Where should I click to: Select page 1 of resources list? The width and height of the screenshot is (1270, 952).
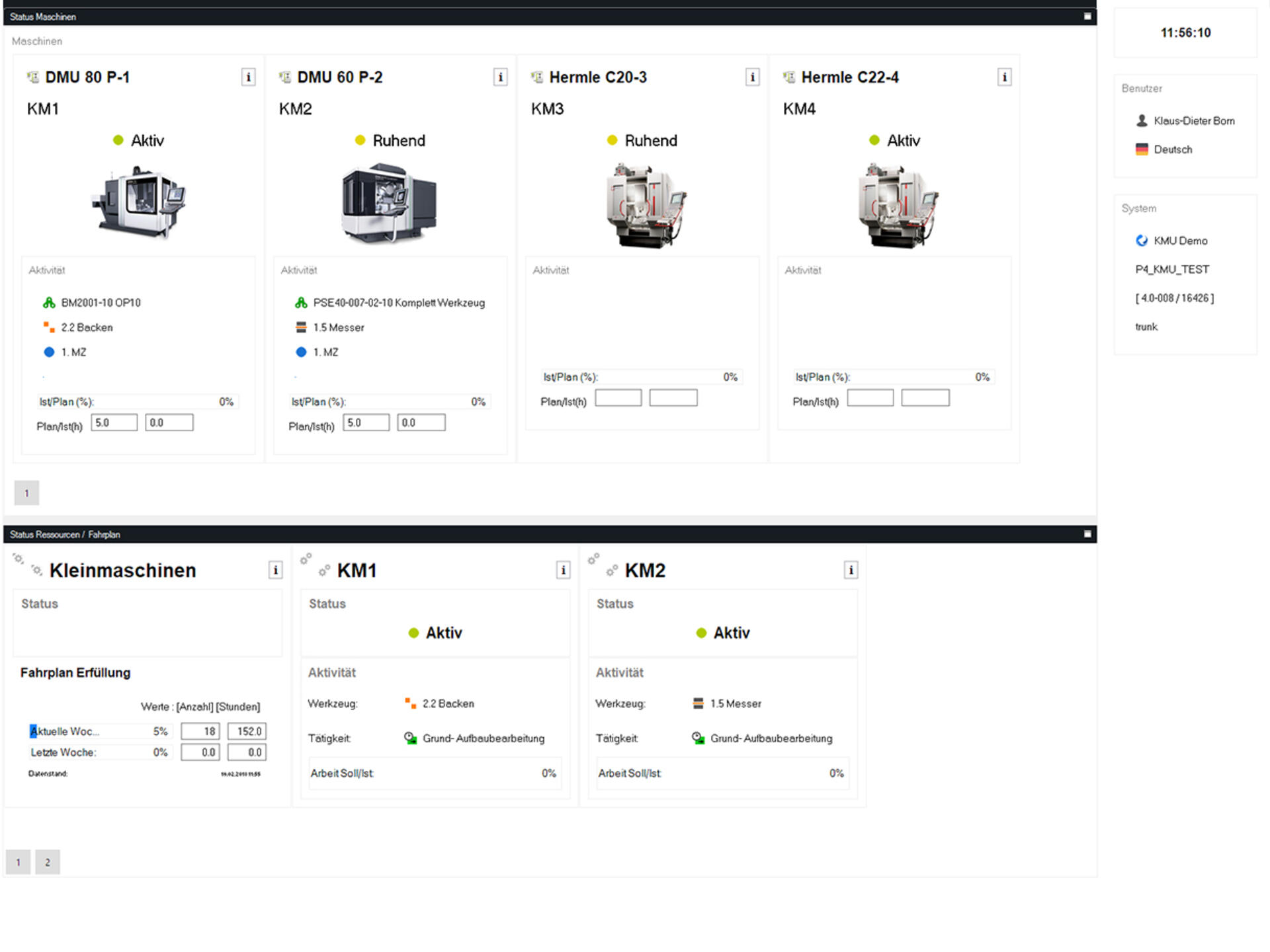(19, 862)
